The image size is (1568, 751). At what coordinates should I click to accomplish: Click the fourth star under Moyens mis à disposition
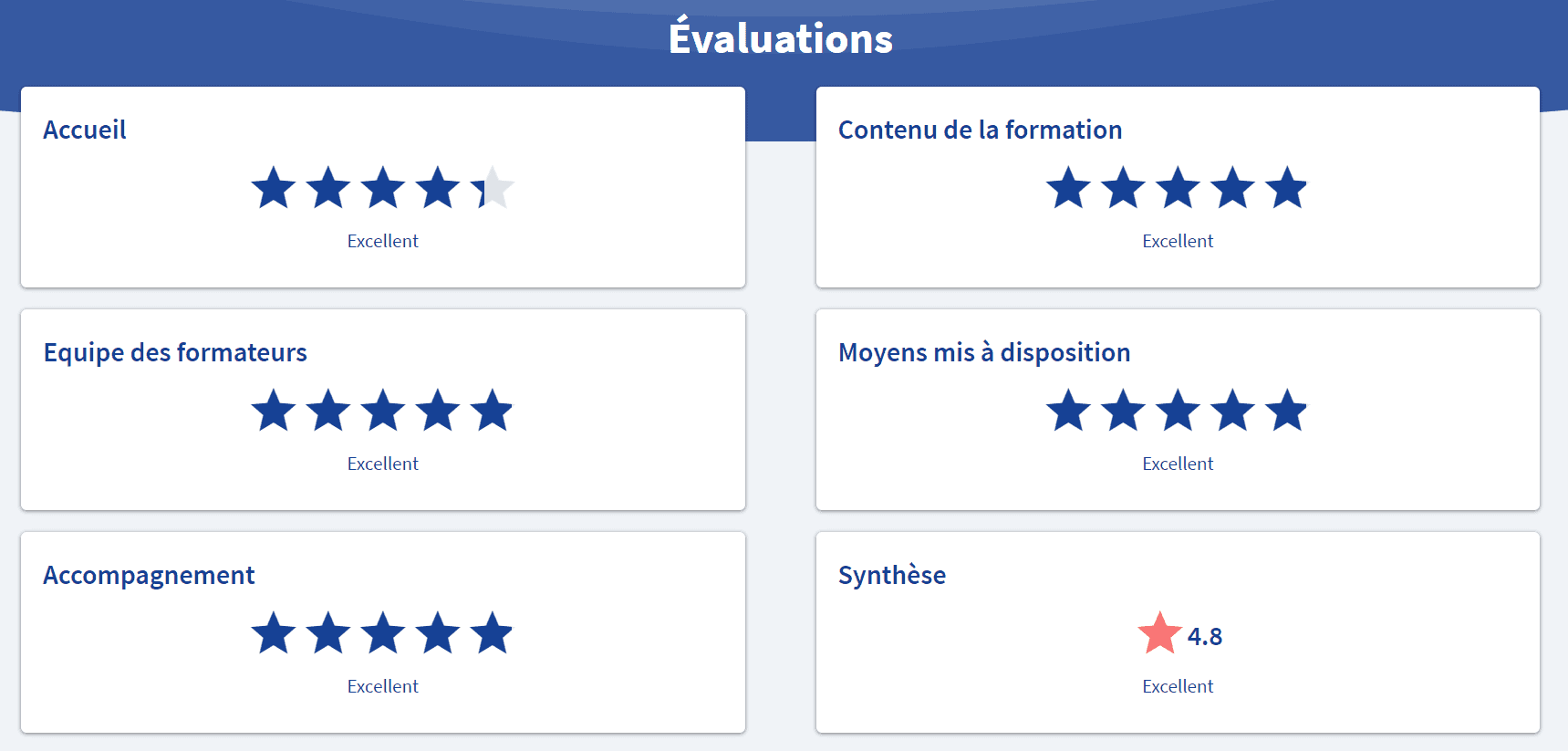pyautogui.click(x=1233, y=411)
